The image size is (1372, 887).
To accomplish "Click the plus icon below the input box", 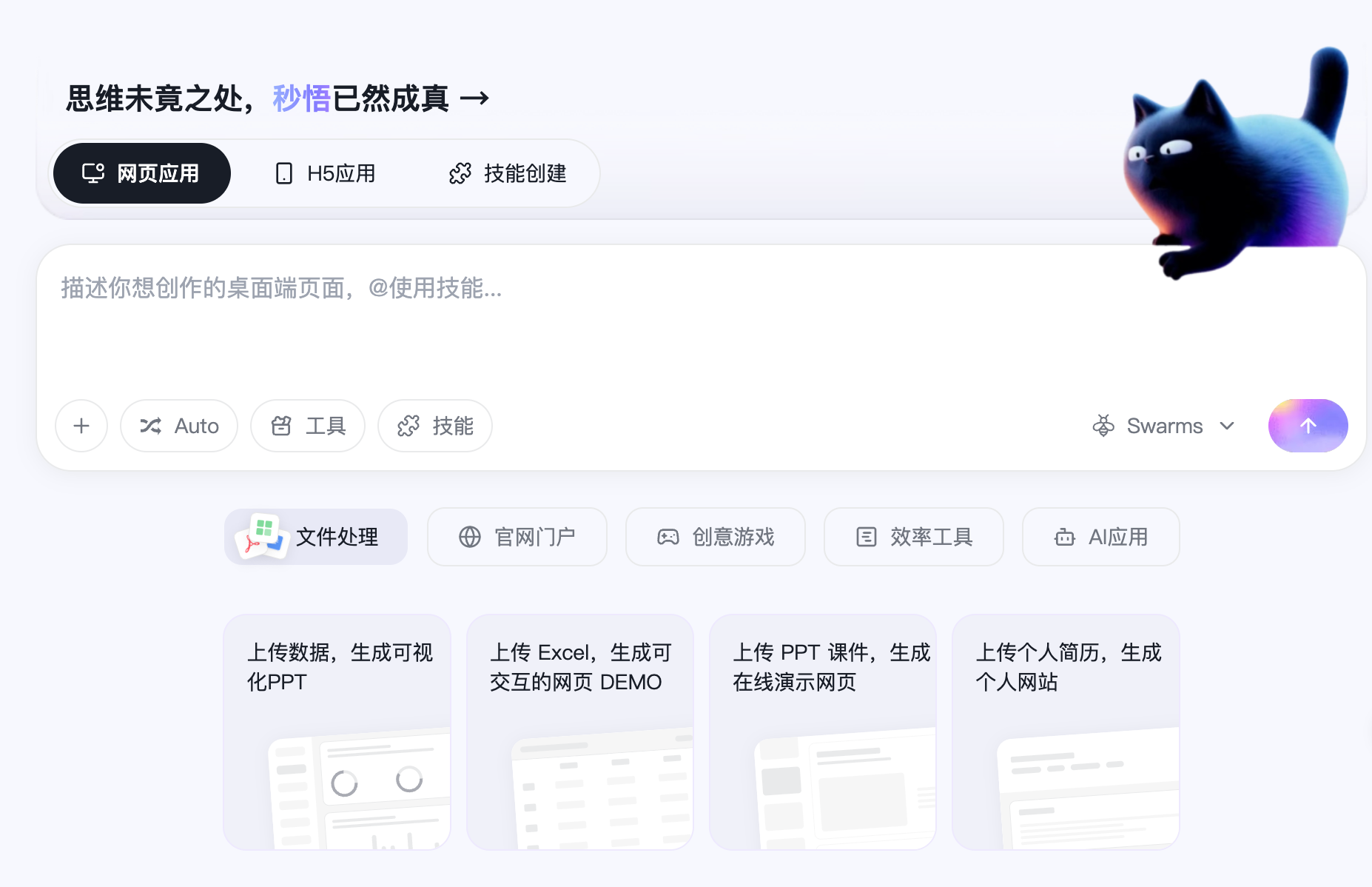I will (x=81, y=426).
